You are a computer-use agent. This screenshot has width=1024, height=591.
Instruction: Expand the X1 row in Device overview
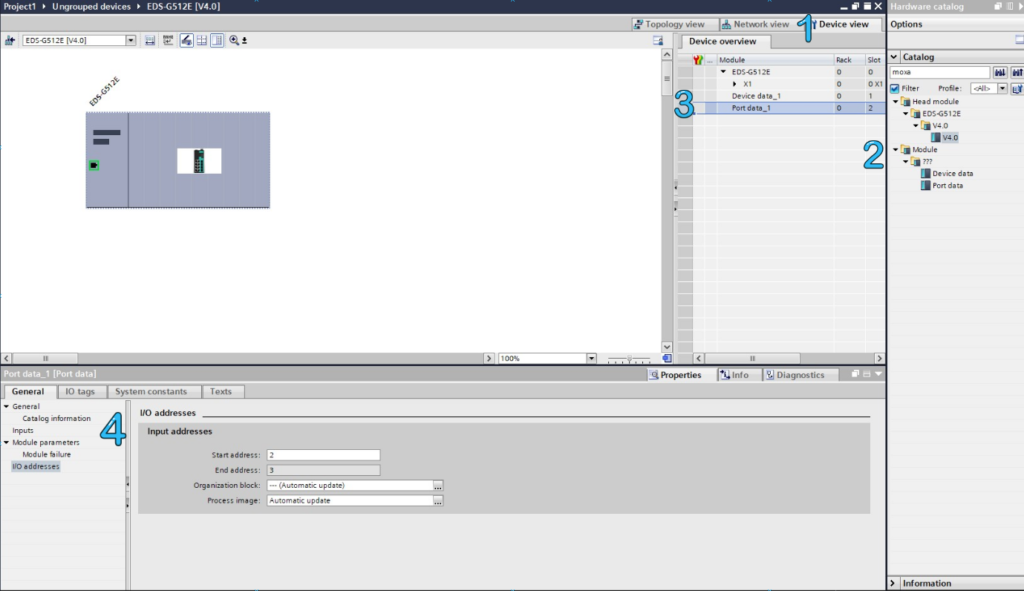pos(735,84)
